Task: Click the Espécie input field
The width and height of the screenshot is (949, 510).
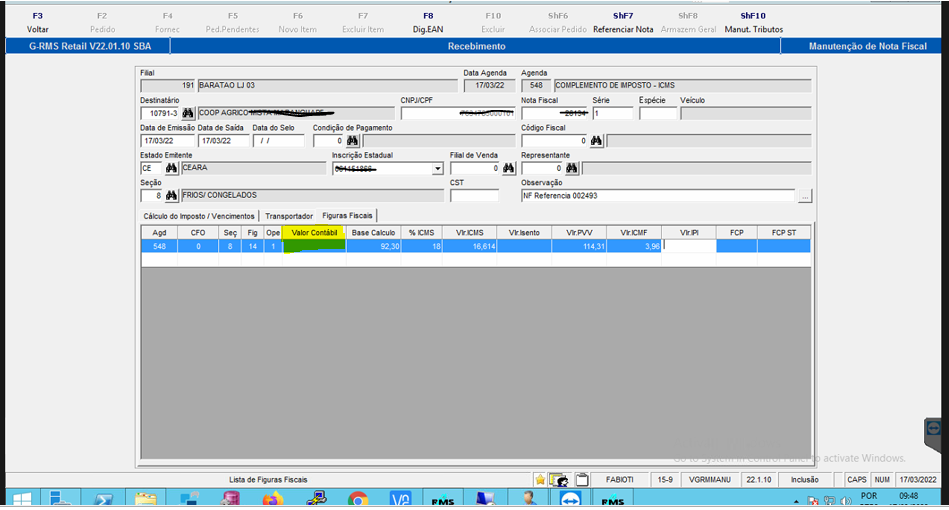Action: (657, 113)
